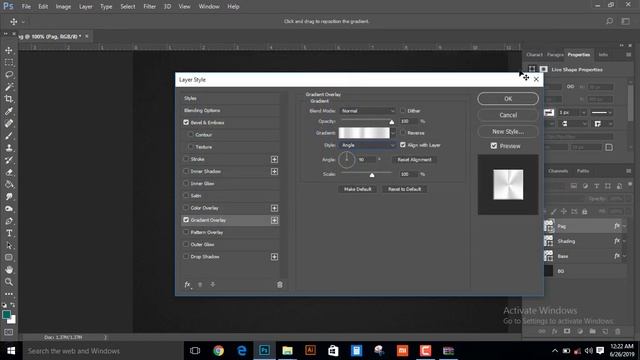
Task: Select the Horizontal Type tool
Action: click(x=9, y=233)
